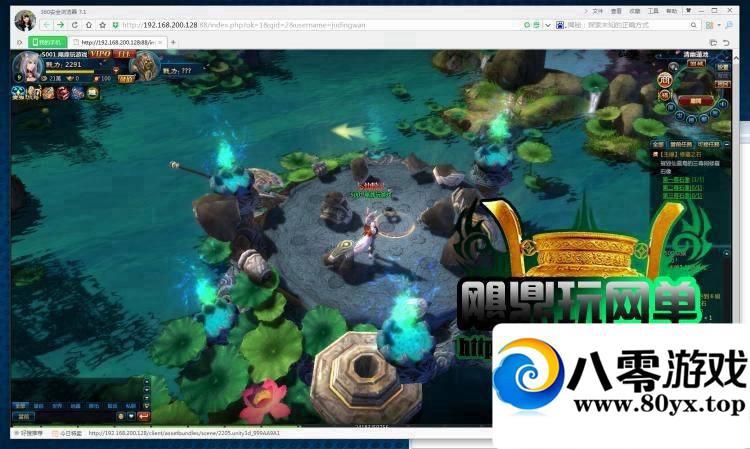
Task: Reload the page with the refresh icon
Action: click(75, 25)
